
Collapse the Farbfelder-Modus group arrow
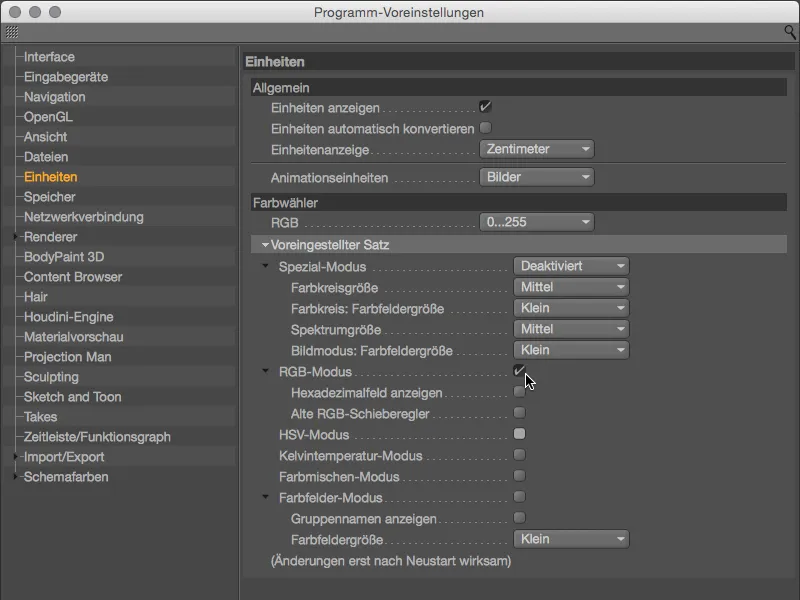(x=265, y=497)
